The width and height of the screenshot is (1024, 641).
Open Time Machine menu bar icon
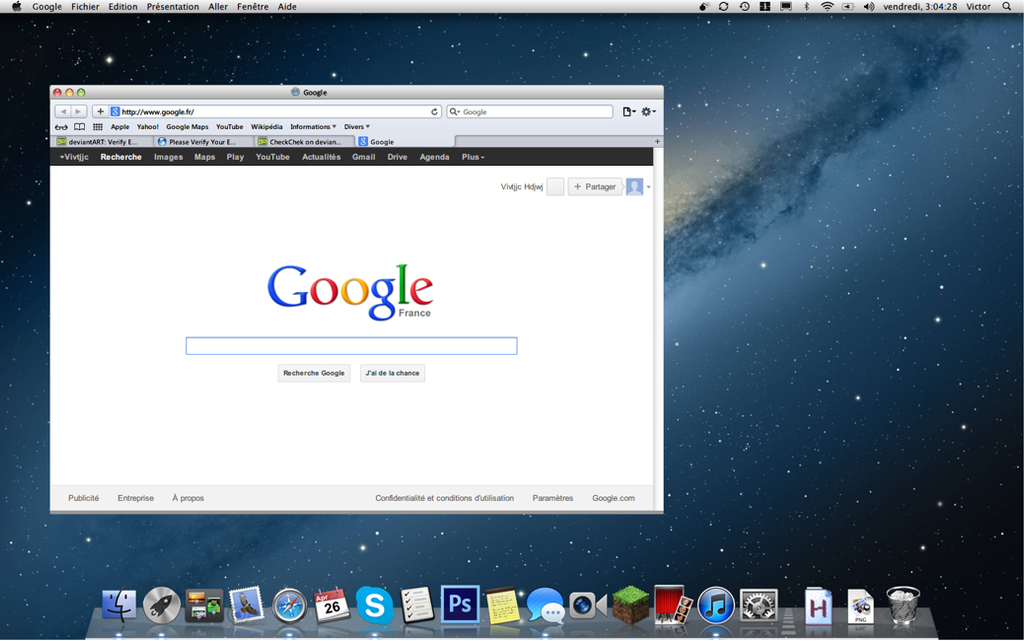[744, 7]
